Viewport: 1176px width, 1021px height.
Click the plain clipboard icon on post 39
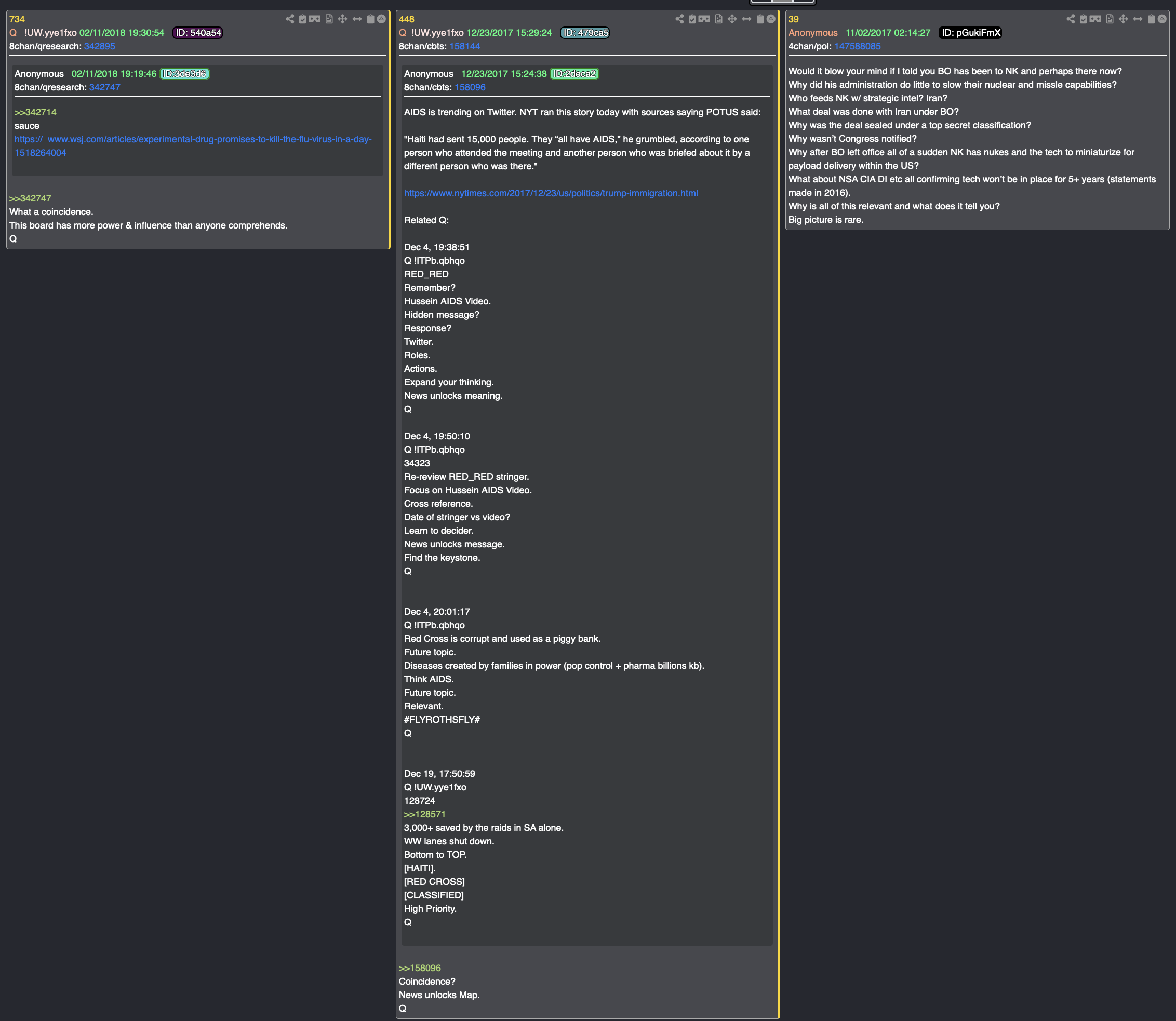tap(1151, 19)
